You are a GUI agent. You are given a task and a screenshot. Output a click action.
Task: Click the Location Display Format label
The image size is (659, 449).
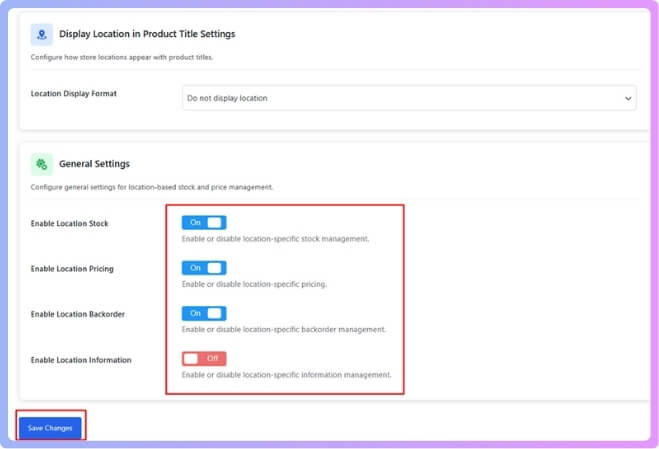click(x=74, y=94)
